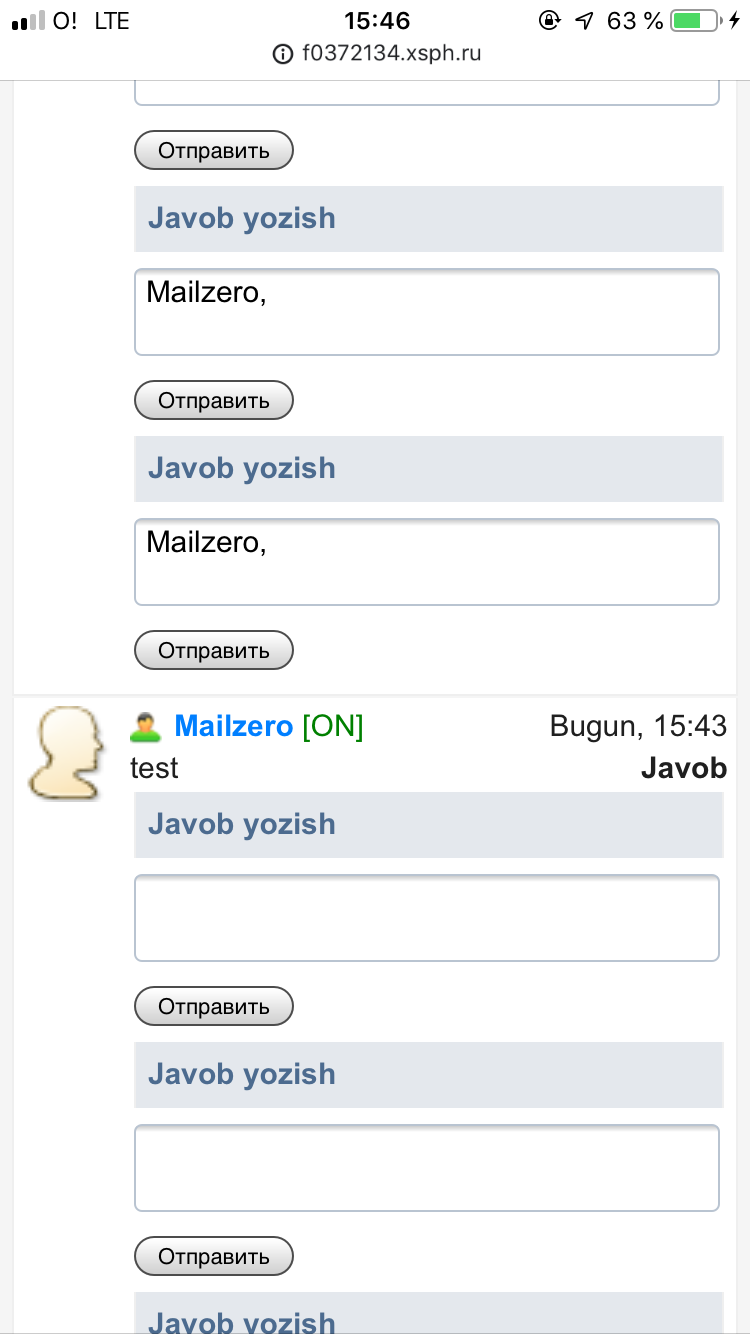Image resolution: width=750 pixels, height=1334 pixels.
Task: Click the bold Javob reply link
Action: 683,768
